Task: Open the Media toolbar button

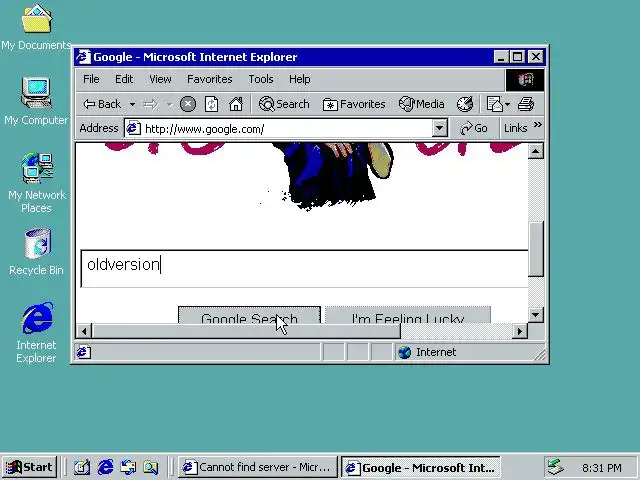Action: click(422, 104)
